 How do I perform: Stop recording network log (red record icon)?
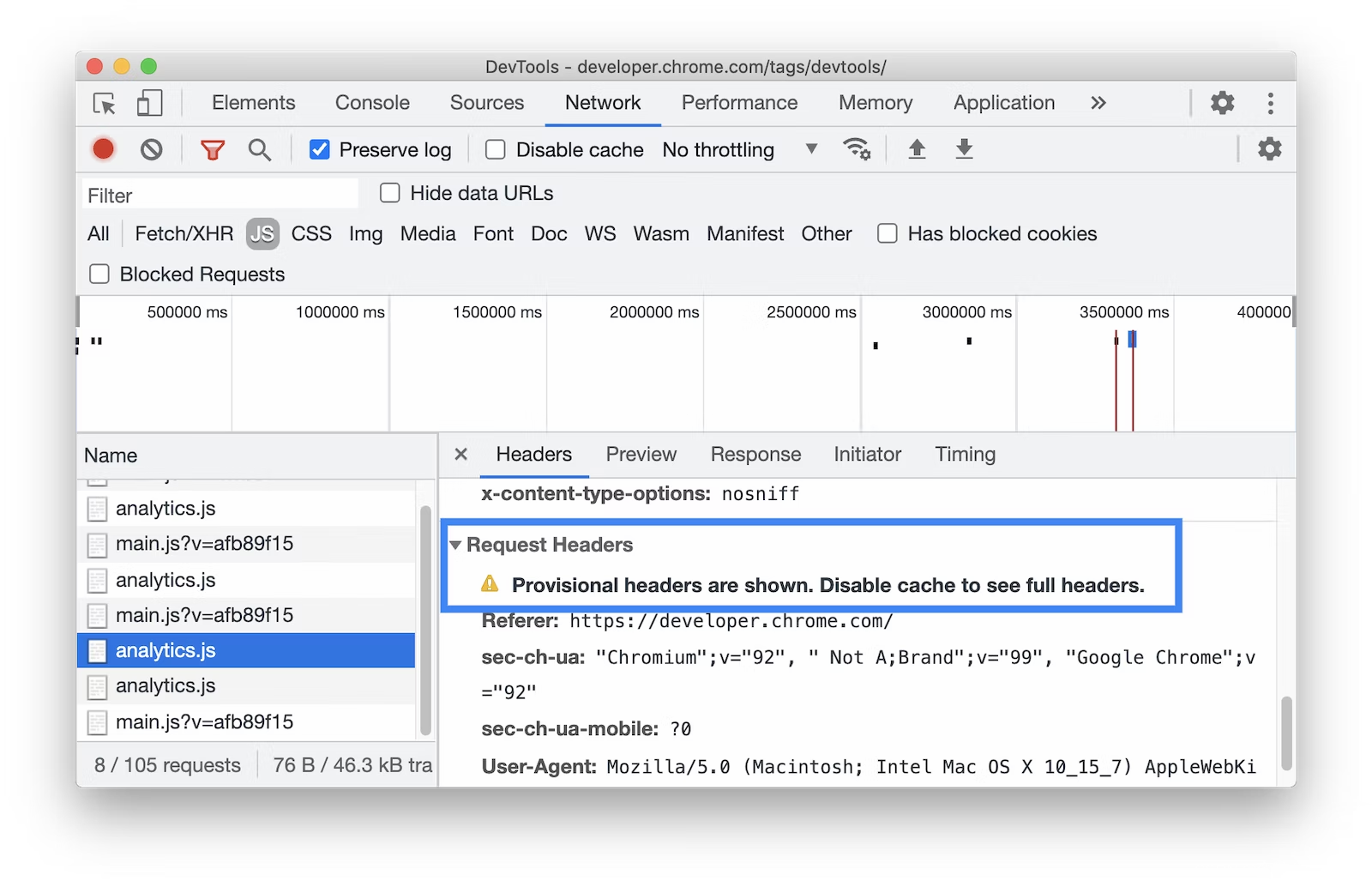(102, 148)
